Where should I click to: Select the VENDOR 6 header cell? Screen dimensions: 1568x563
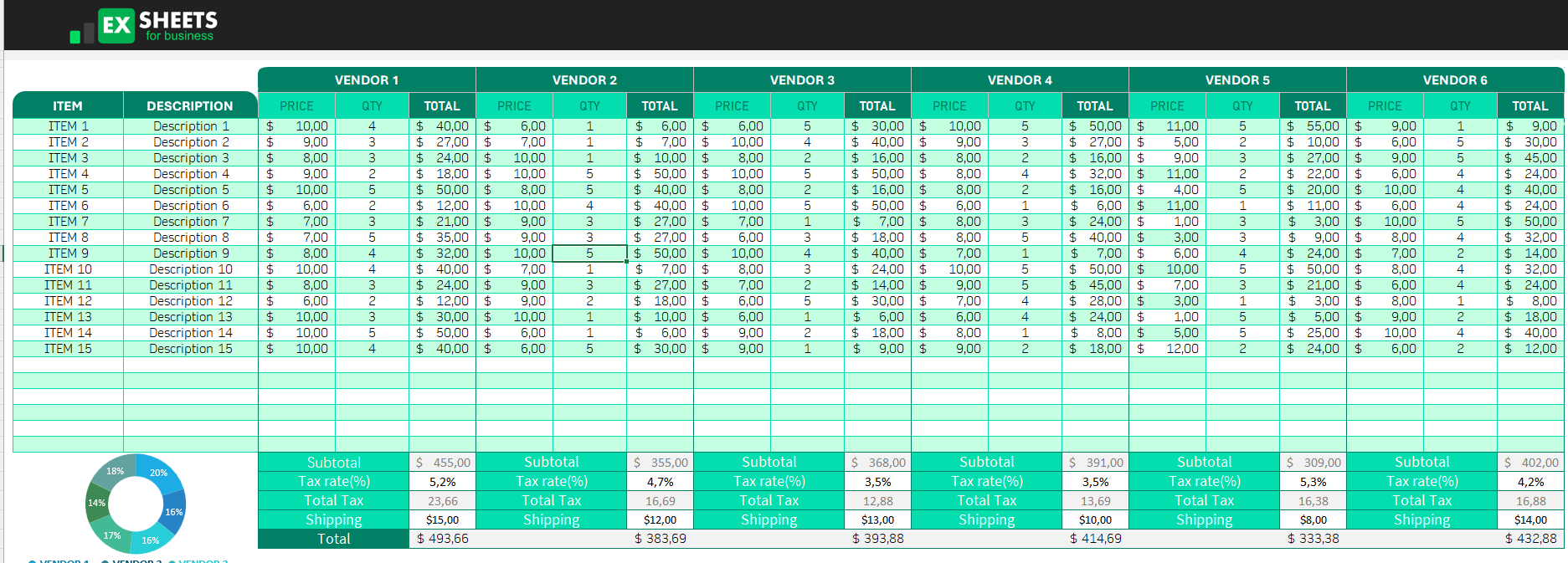pos(1455,80)
